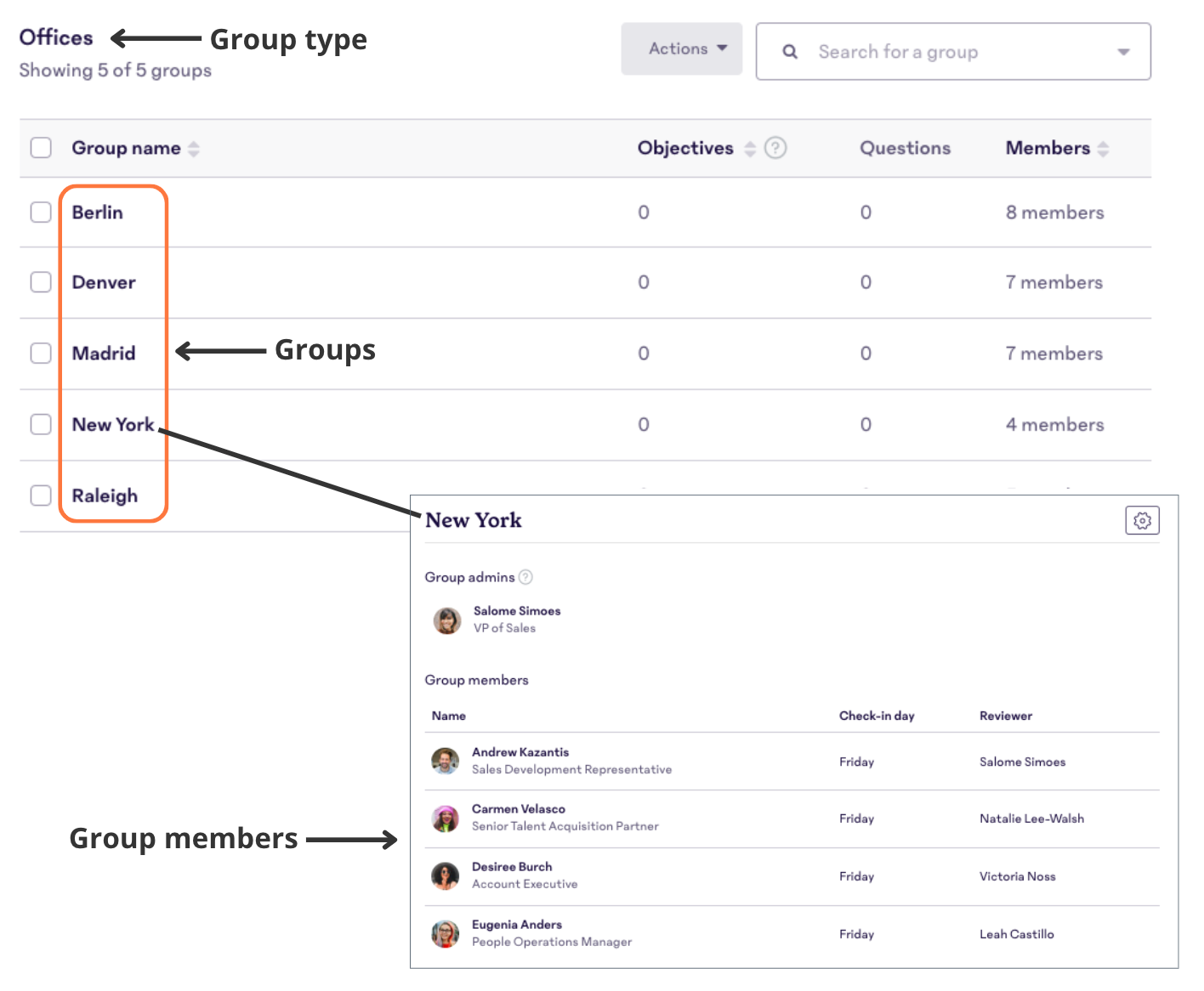Click the Objectives help question mark
Screen dimensions: 1204x991
pyautogui.click(x=775, y=148)
